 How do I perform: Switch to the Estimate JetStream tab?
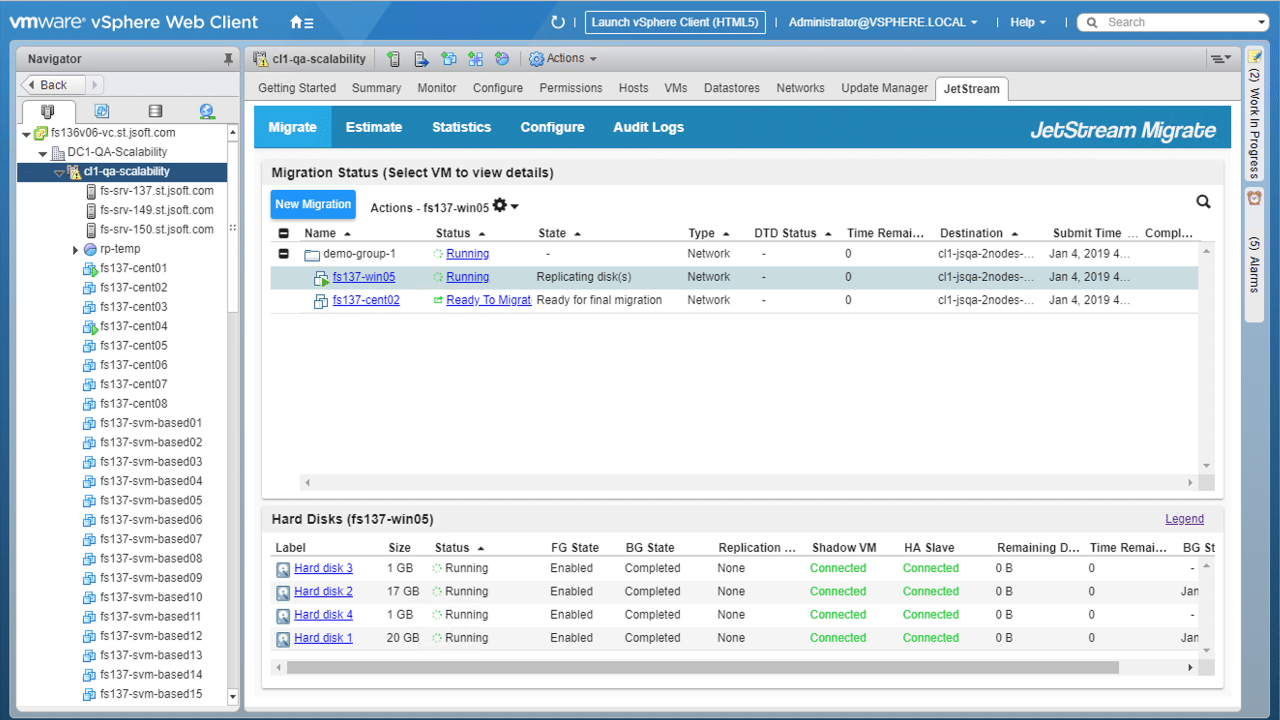374,127
